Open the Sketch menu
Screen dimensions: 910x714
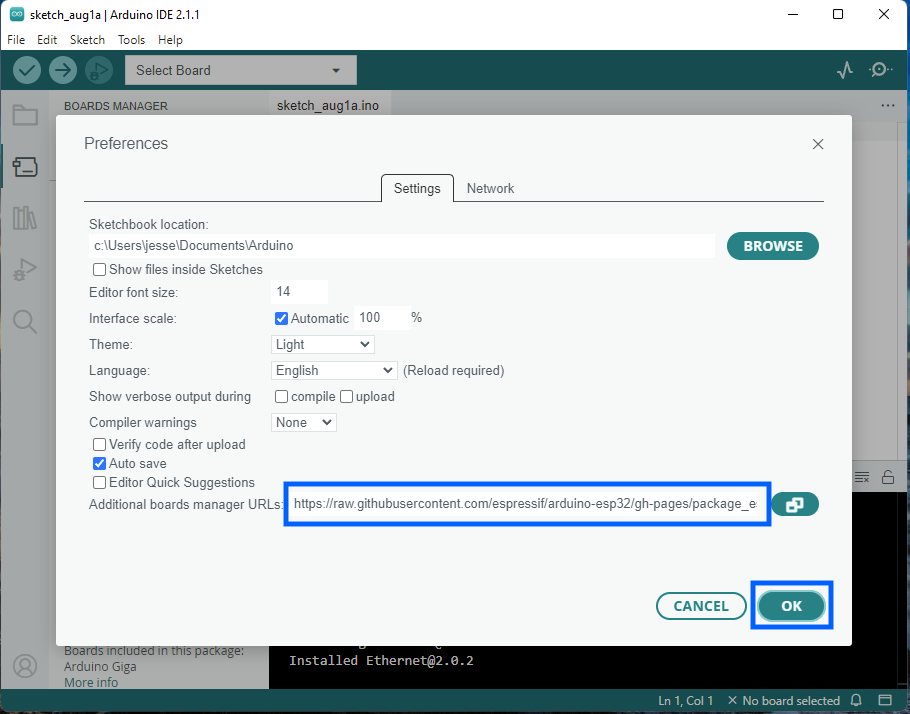pos(87,40)
